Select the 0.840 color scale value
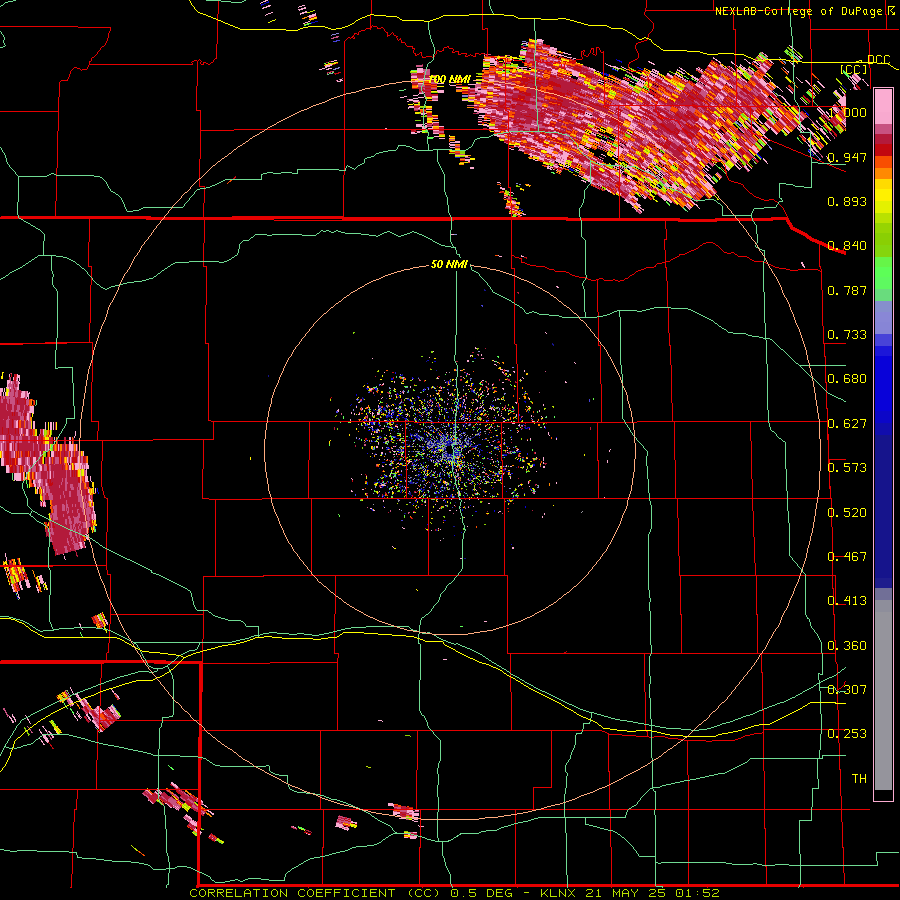The image size is (900, 900). (x=847, y=246)
